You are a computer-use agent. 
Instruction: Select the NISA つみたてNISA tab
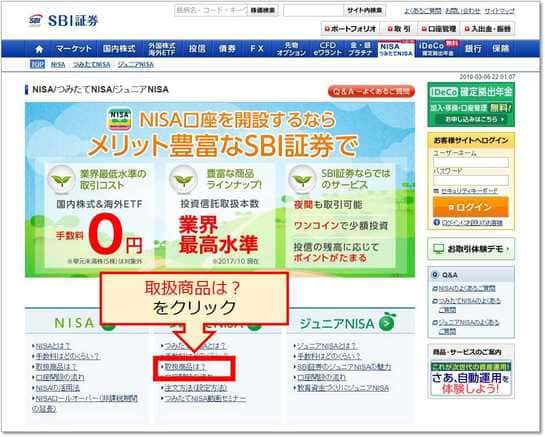coord(396,49)
